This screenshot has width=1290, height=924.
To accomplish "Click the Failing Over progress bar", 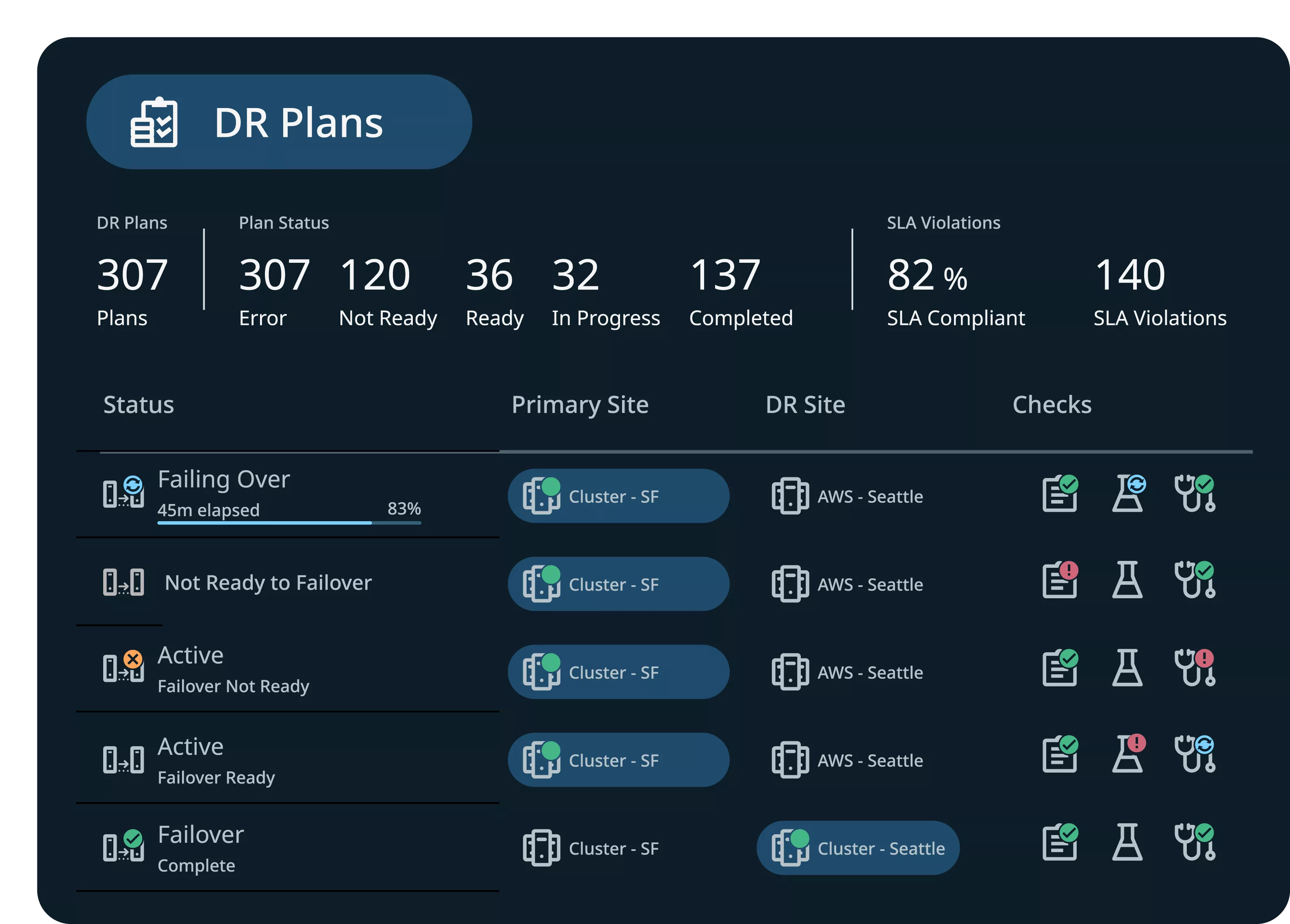I will coord(290,523).
